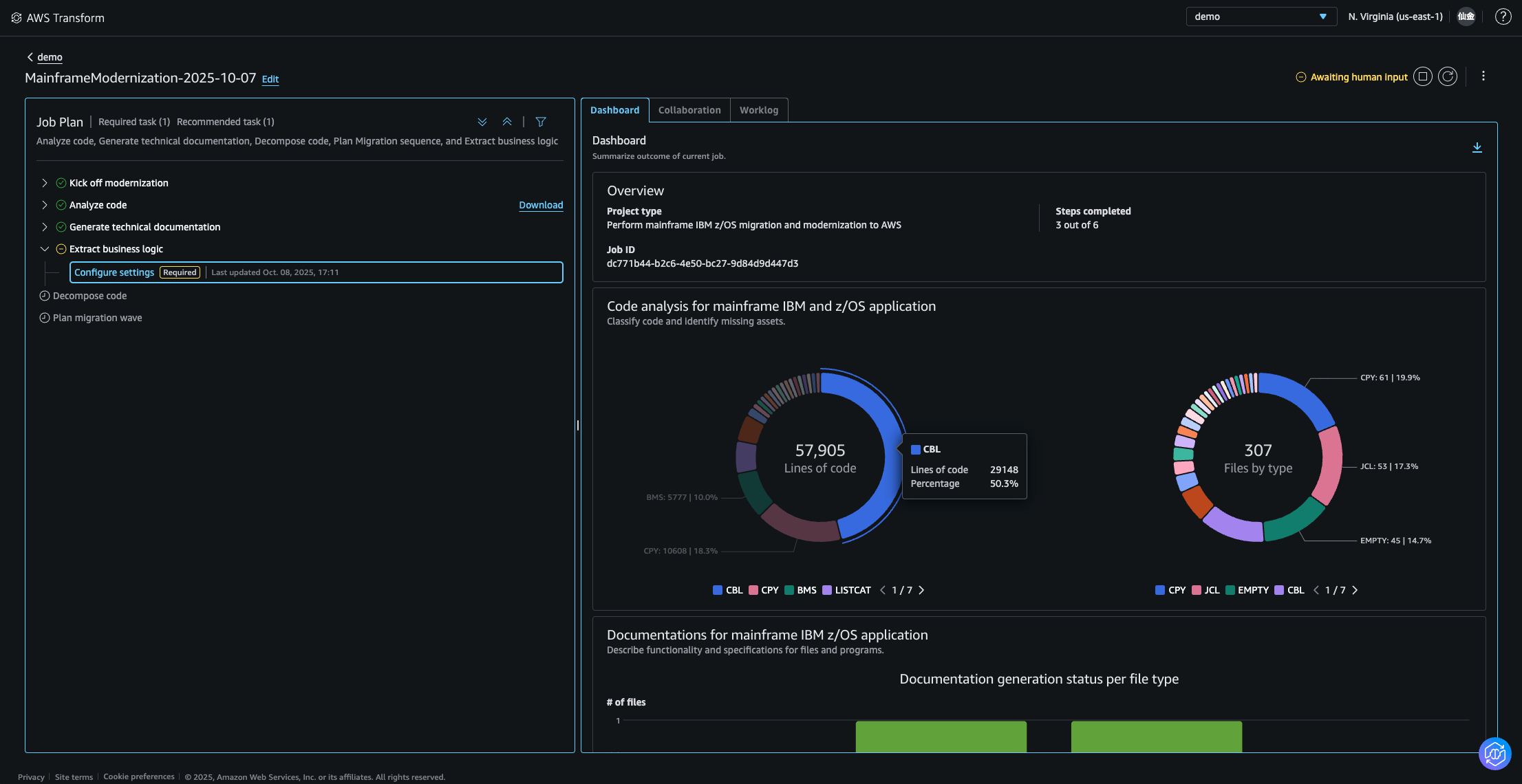Collapse Extract business logic task
1522x784 pixels.
pos(45,249)
